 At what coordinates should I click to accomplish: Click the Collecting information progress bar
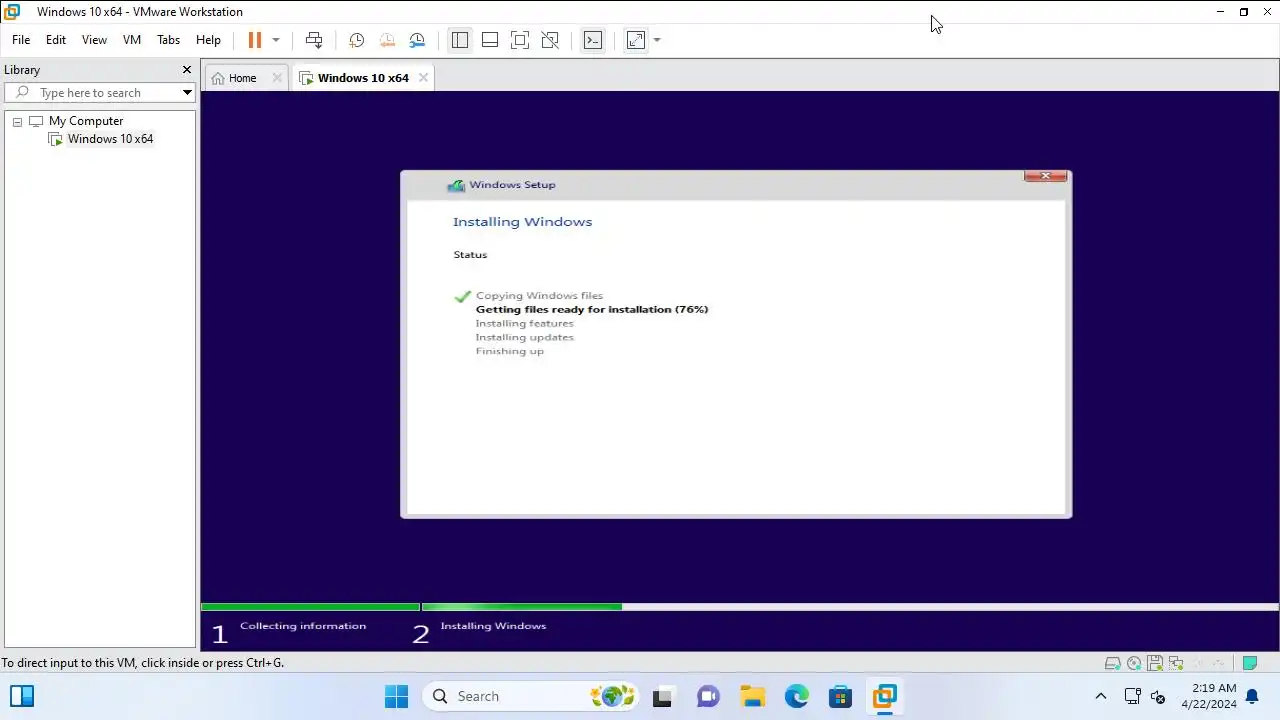coord(310,607)
